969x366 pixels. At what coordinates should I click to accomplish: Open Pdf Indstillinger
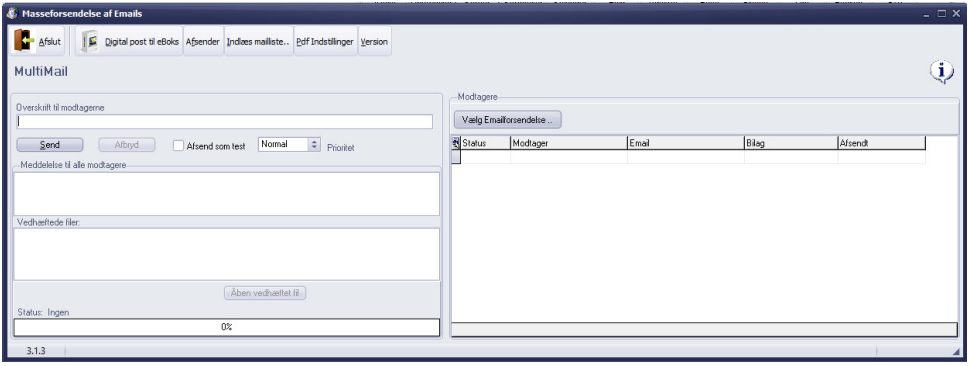pyautogui.click(x=325, y=41)
